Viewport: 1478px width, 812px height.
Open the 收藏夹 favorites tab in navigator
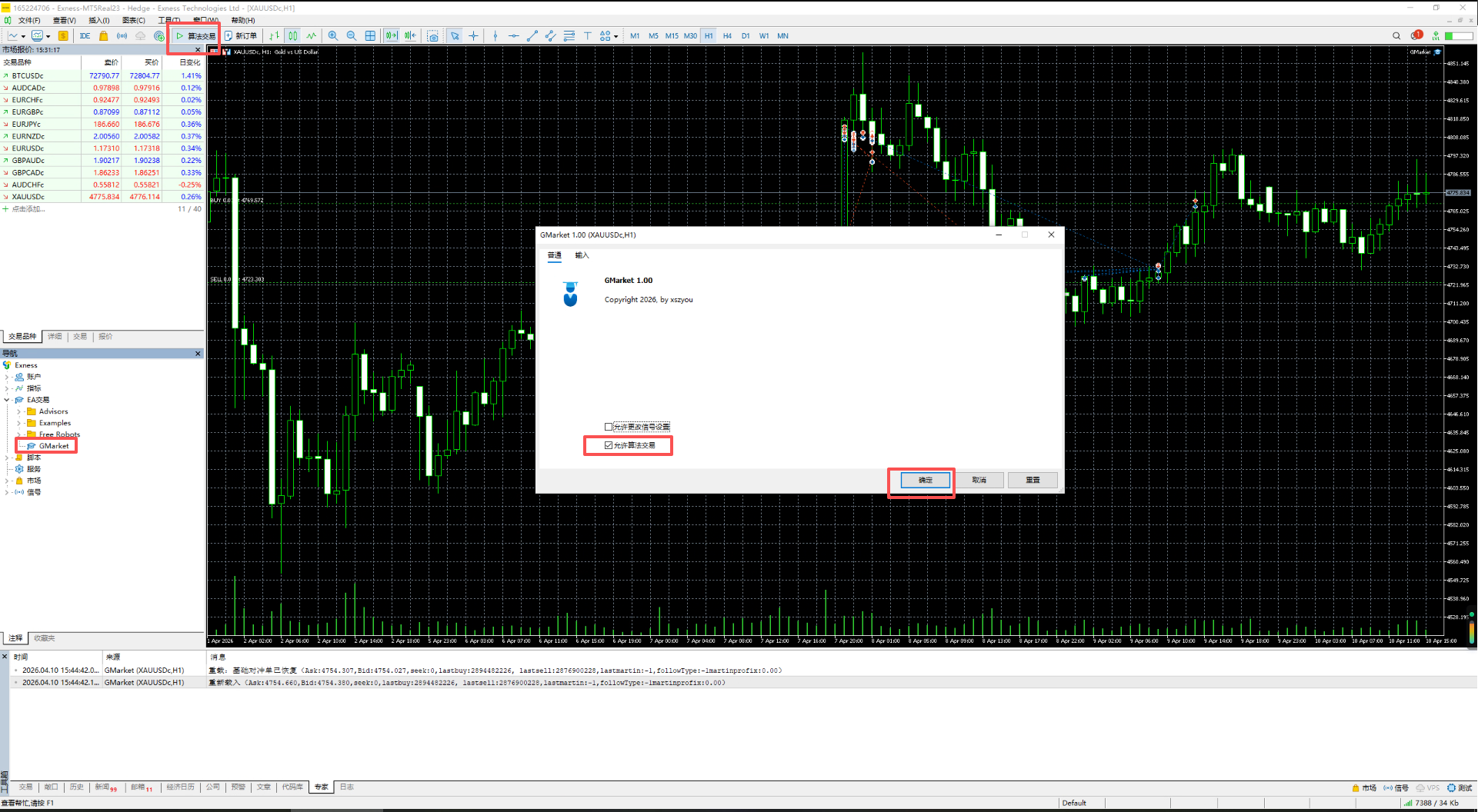[x=44, y=638]
